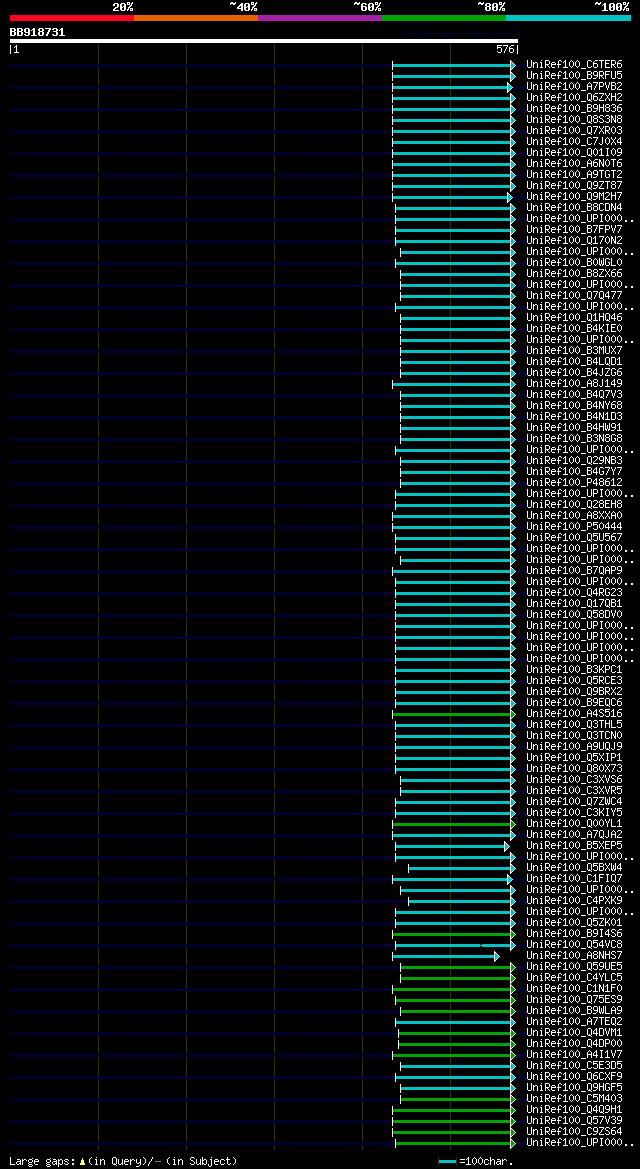Viewport: 640px width, 1169px height.
Task: Click hit name UniRef100_Q59UE5
Action: pyautogui.click(x=574, y=967)
